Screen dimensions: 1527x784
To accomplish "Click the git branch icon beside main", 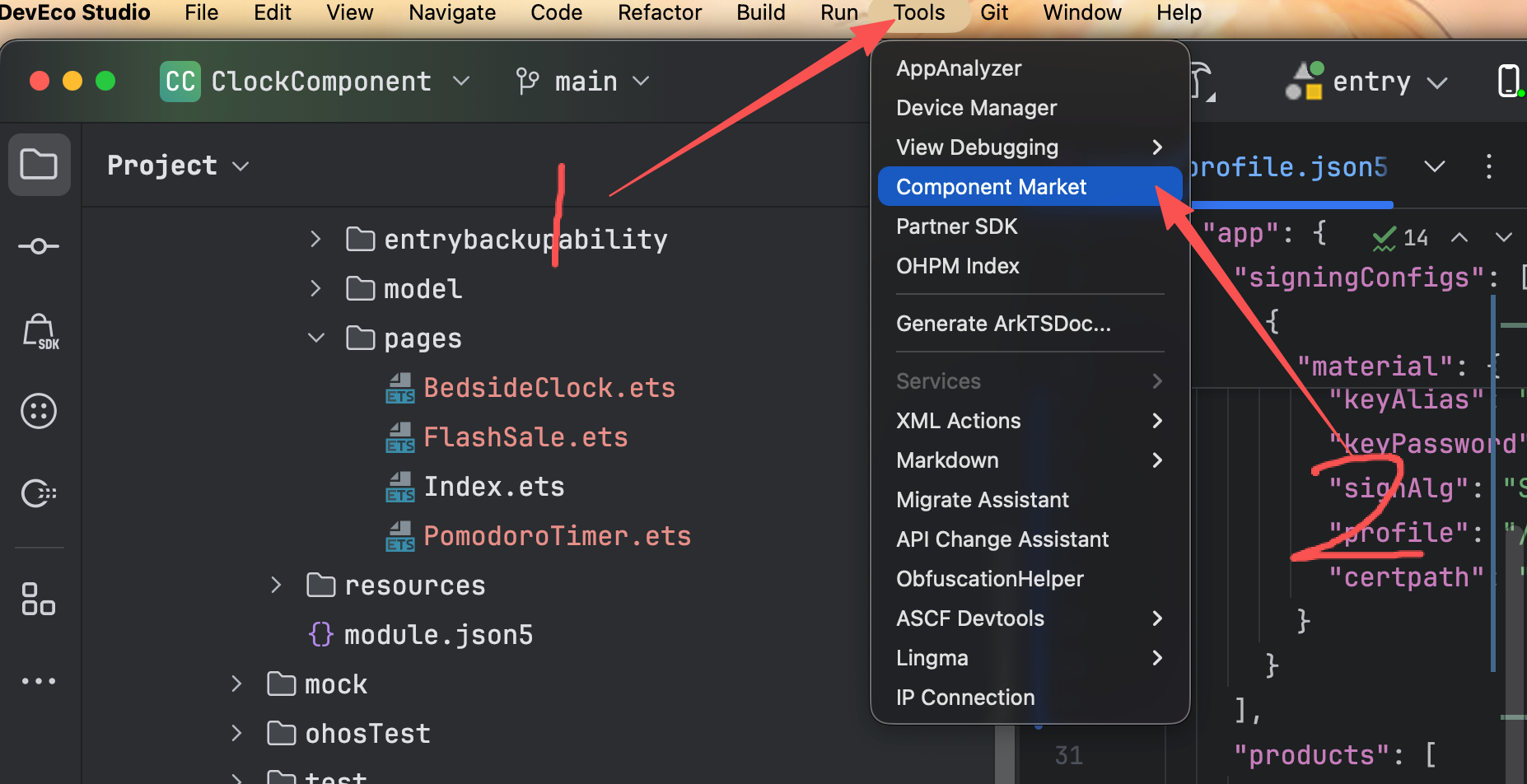I will 527,82.
